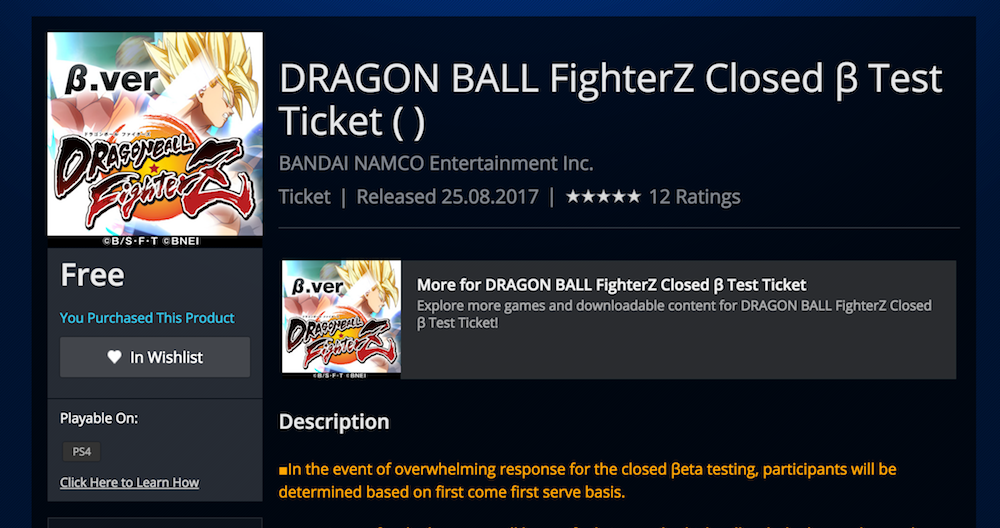This screenshot has width=1000, height=528.
Task: Open the Click Here to Learn How link
Action: pos(129,482)
